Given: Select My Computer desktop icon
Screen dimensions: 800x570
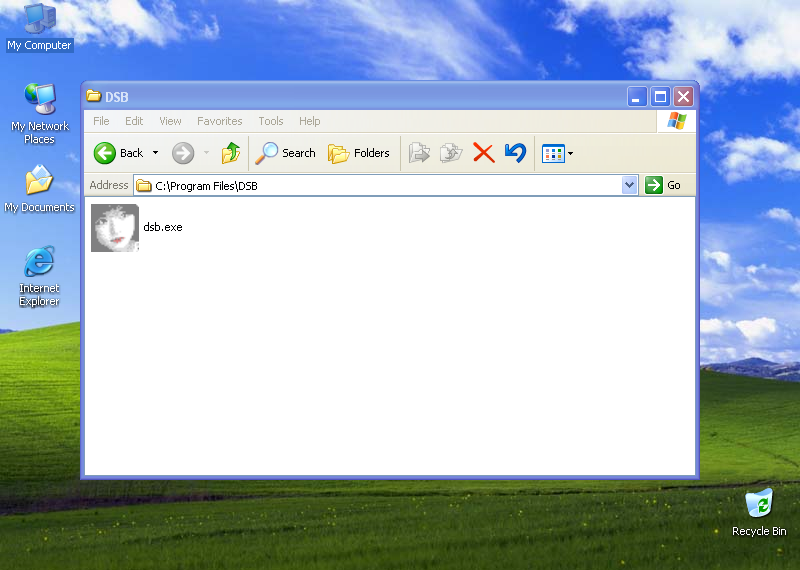Looking at the screenshot, I should click(x=40, y=27).
